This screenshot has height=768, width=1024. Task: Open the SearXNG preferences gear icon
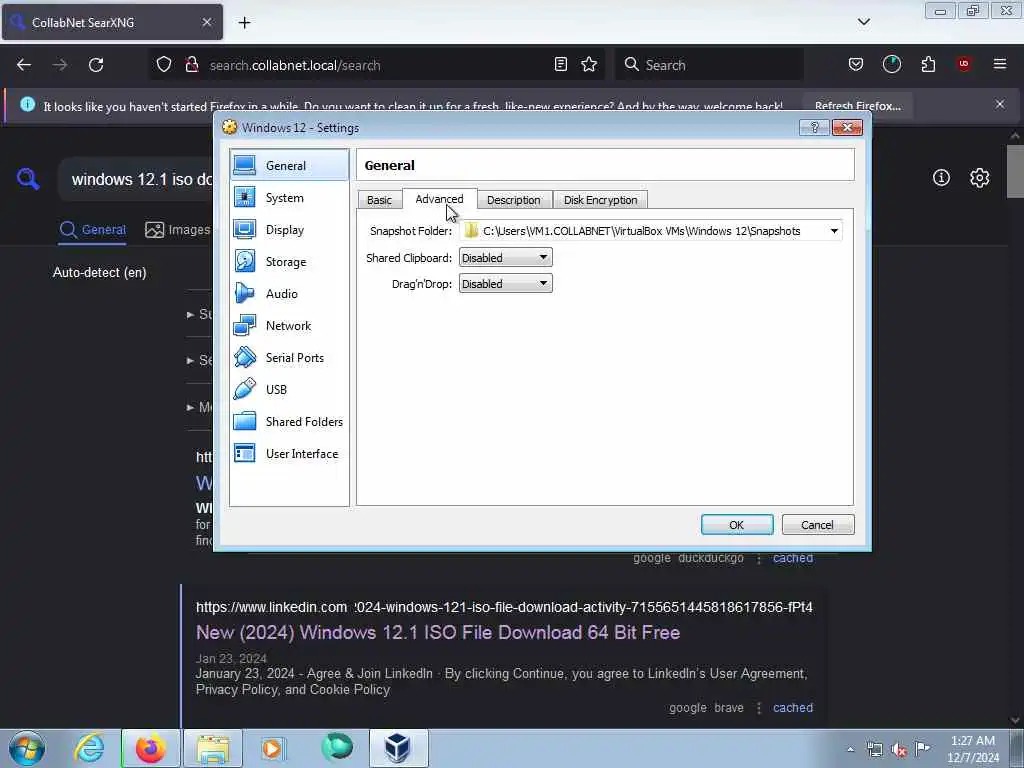[980, 178]
